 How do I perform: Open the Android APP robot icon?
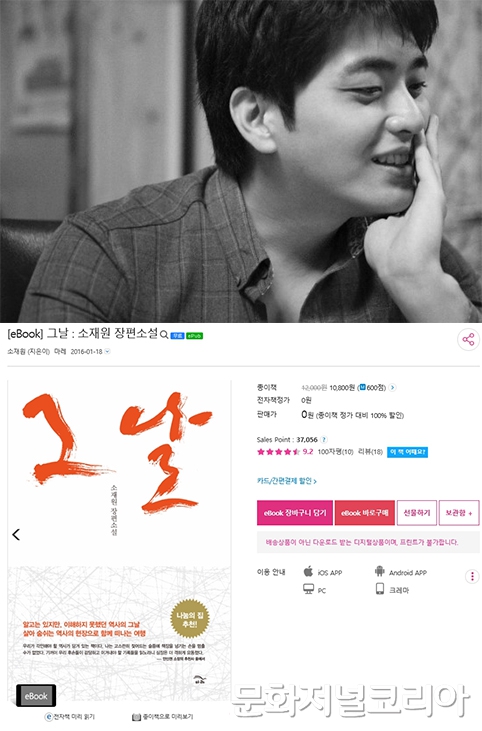pos(379,572)
